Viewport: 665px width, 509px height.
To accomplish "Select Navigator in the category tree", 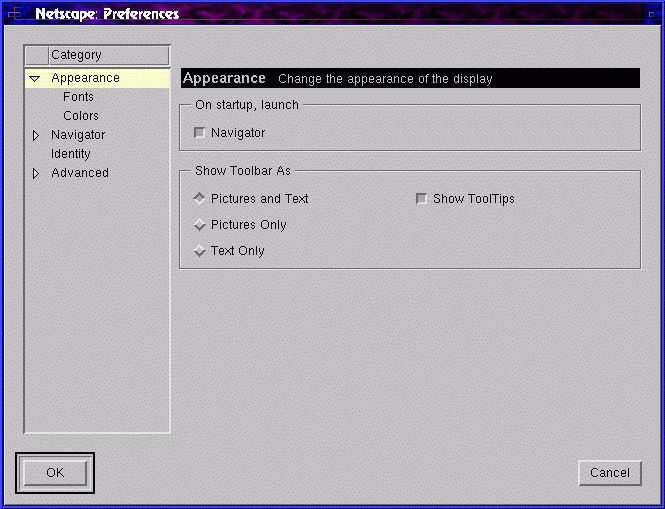I will 78,135.
